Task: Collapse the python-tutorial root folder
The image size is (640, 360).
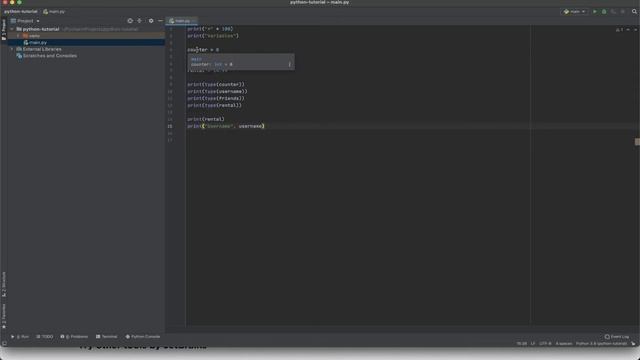Action: point(12,29)
